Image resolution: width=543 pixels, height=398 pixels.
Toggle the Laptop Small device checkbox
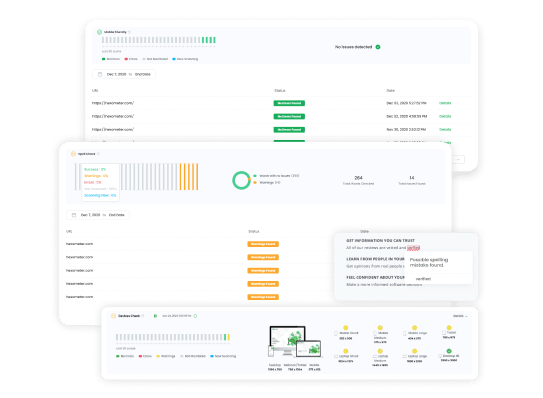click(x=336, y=356)
